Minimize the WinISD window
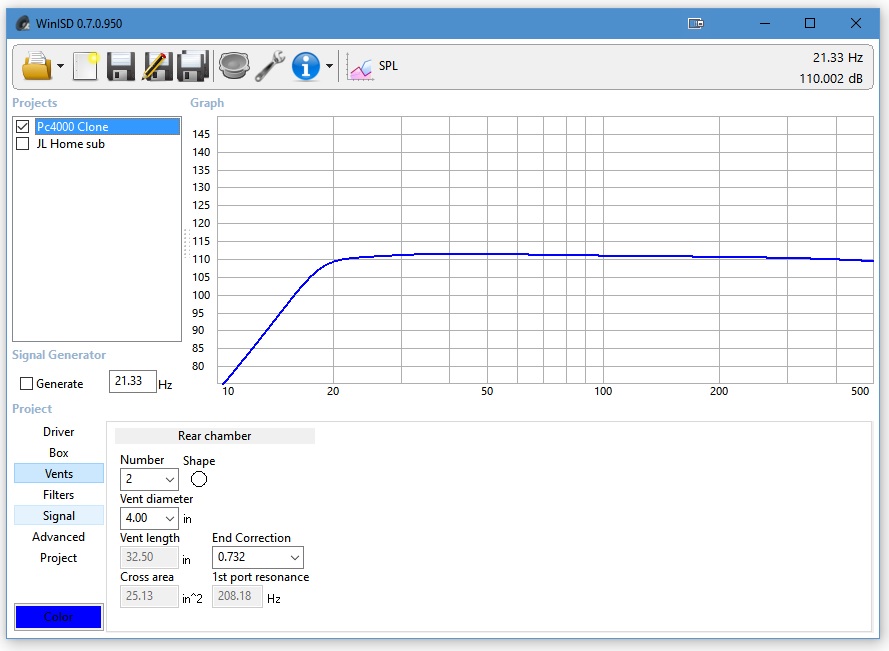The image size is (889, 651). pyautogui.click(x=765, y=23)
